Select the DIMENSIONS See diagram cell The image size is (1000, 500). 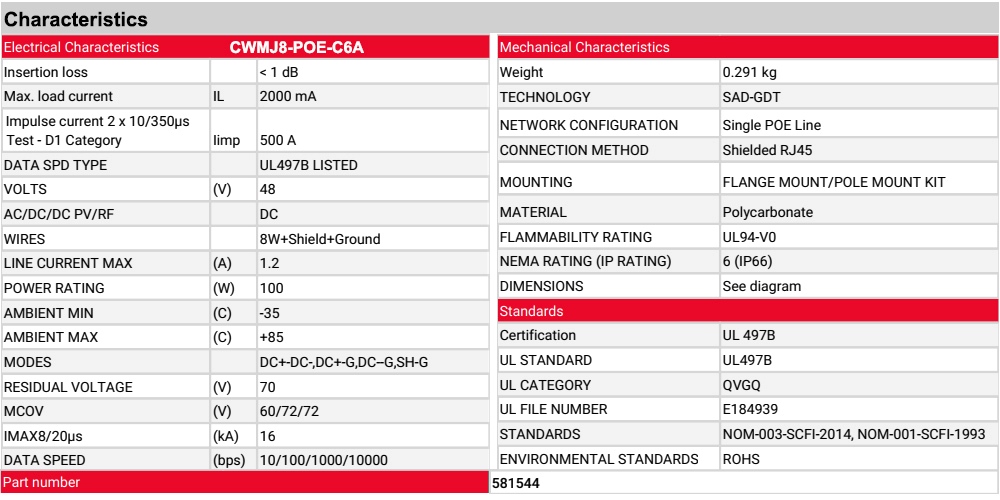click(x=858, y=286)
